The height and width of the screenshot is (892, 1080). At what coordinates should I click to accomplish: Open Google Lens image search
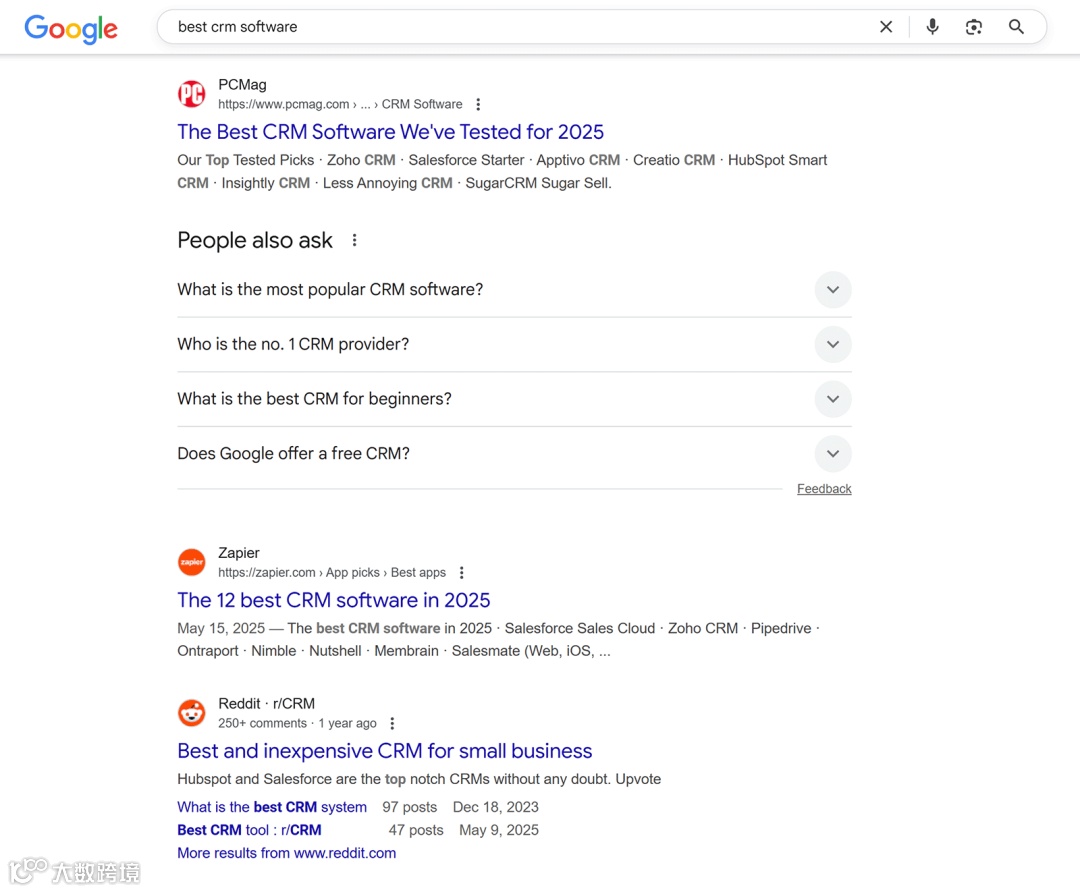(x=973, y=27)
